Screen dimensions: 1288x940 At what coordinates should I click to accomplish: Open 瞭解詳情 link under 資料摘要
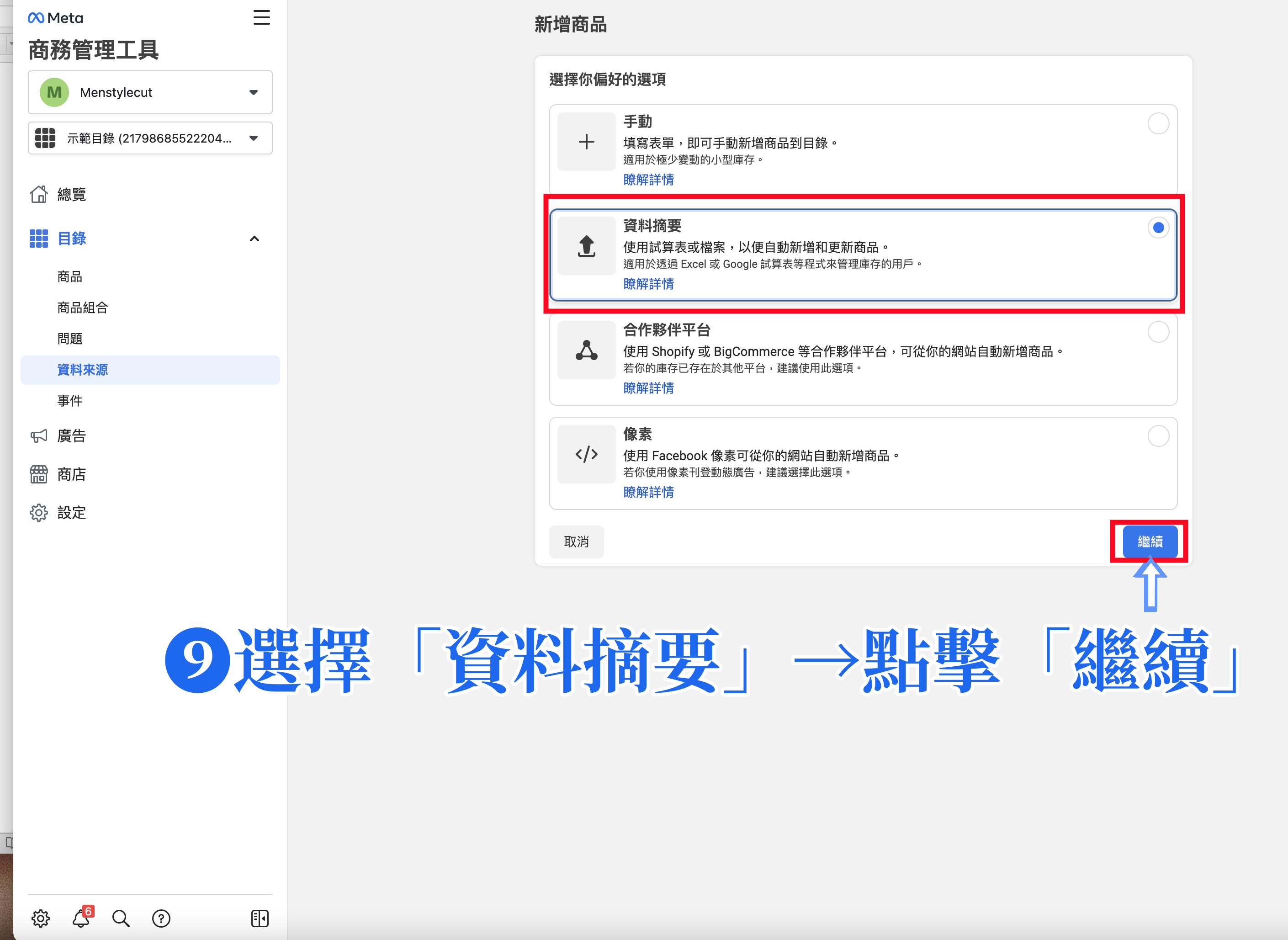click(648, 284)
